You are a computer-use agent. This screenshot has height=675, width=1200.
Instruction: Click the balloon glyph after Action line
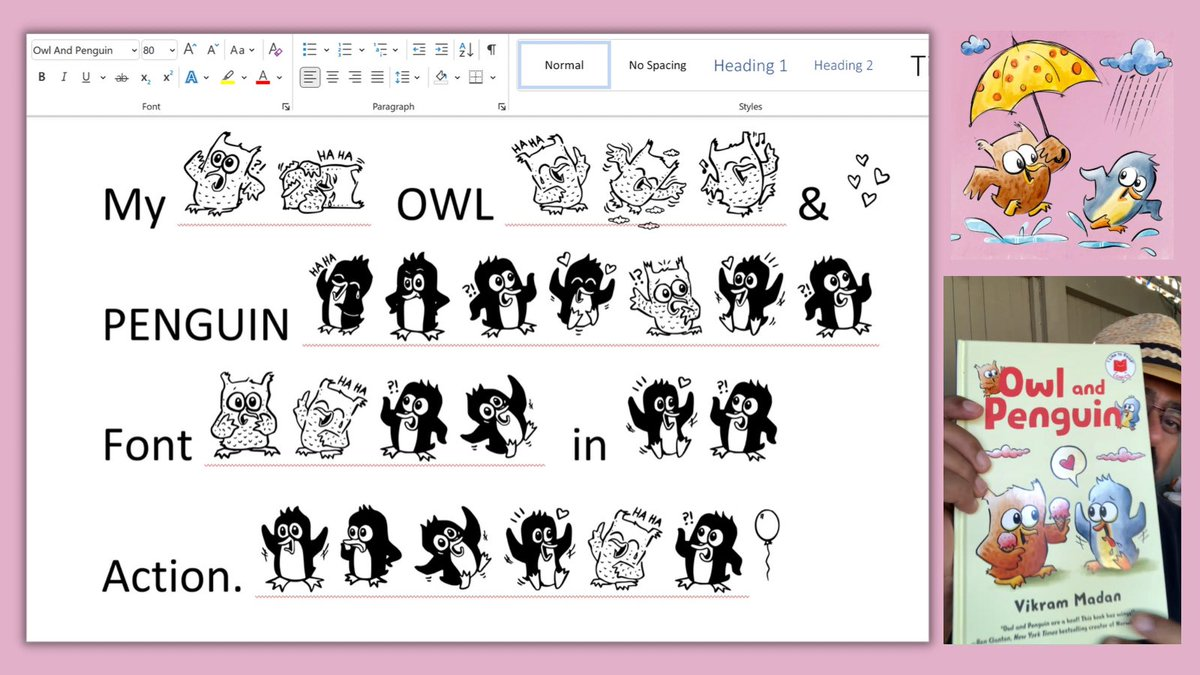click(767, 545)
